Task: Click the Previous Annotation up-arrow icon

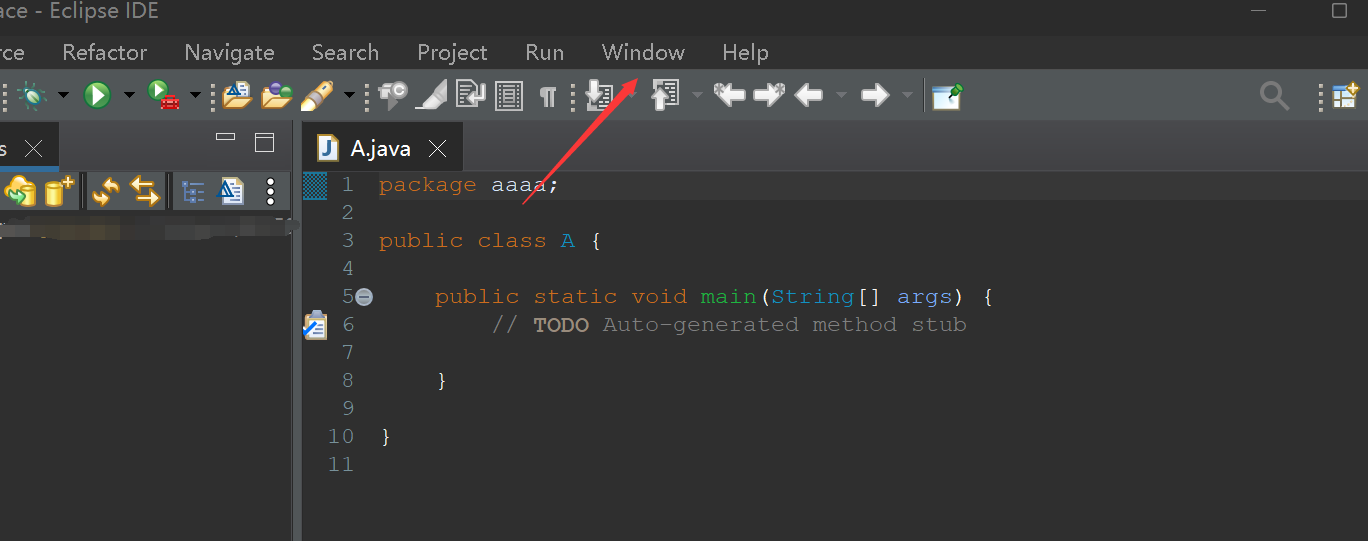Action: tap(665, 95)
